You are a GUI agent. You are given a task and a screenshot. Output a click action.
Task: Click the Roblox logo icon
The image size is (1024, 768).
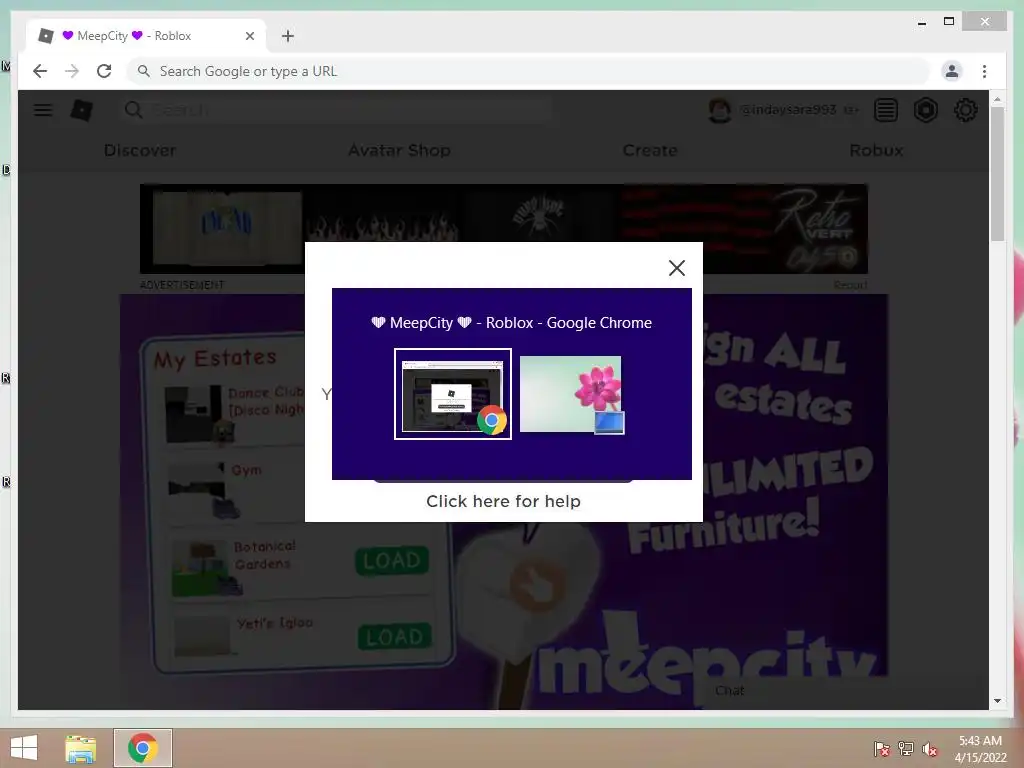click(x=82, y=110)
